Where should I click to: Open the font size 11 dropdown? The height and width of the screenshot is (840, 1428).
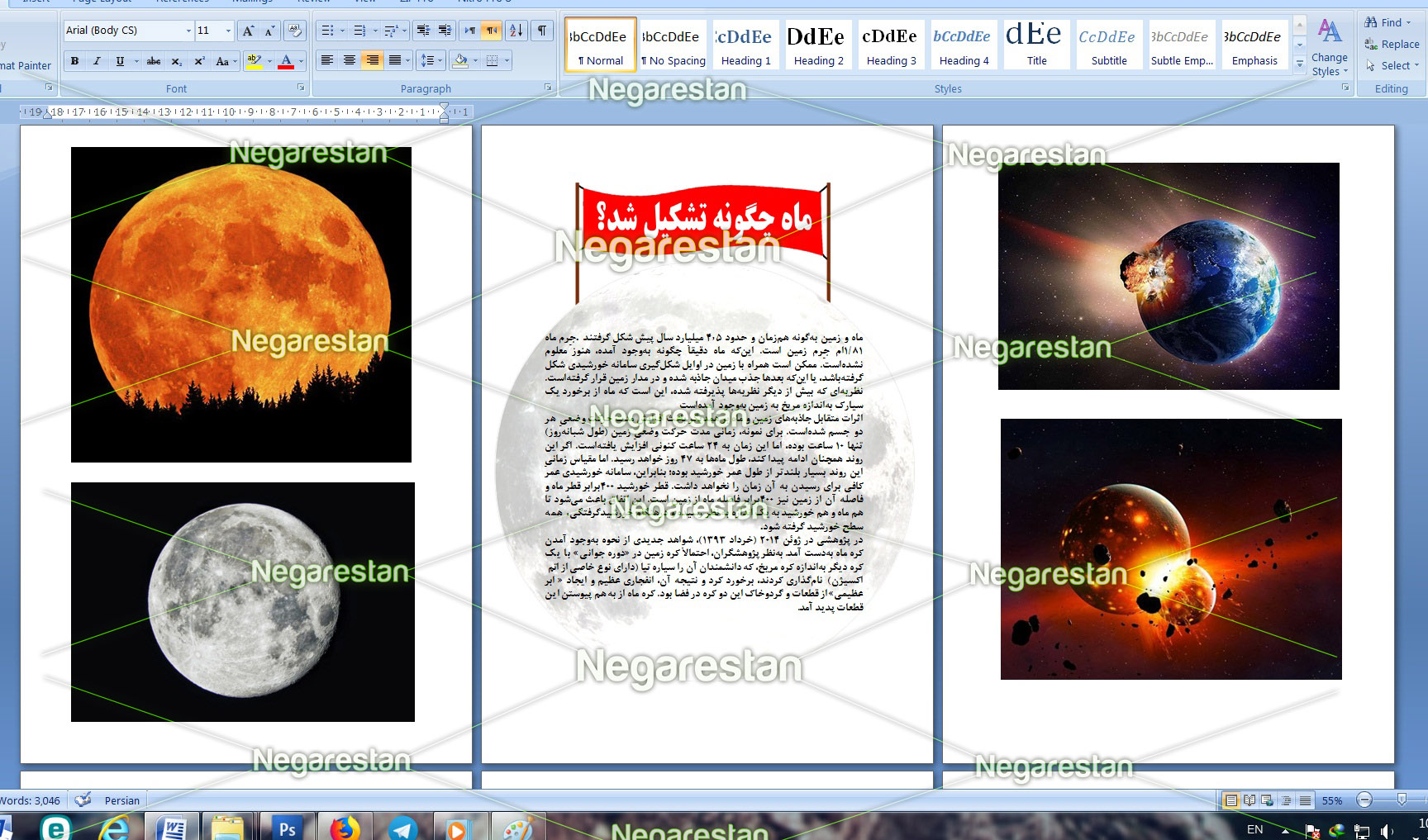point(228,31)
